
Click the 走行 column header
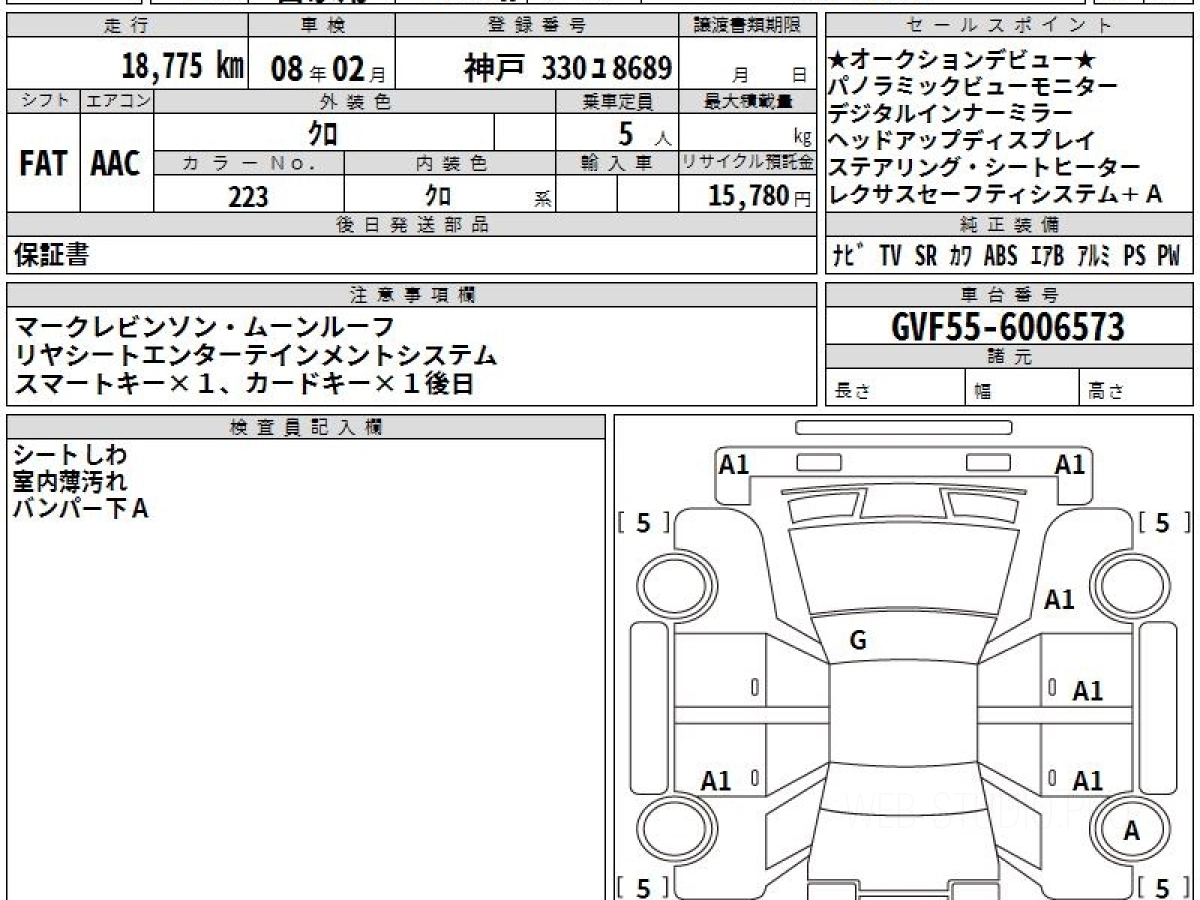pyautogui.click(x=127, y=26)
